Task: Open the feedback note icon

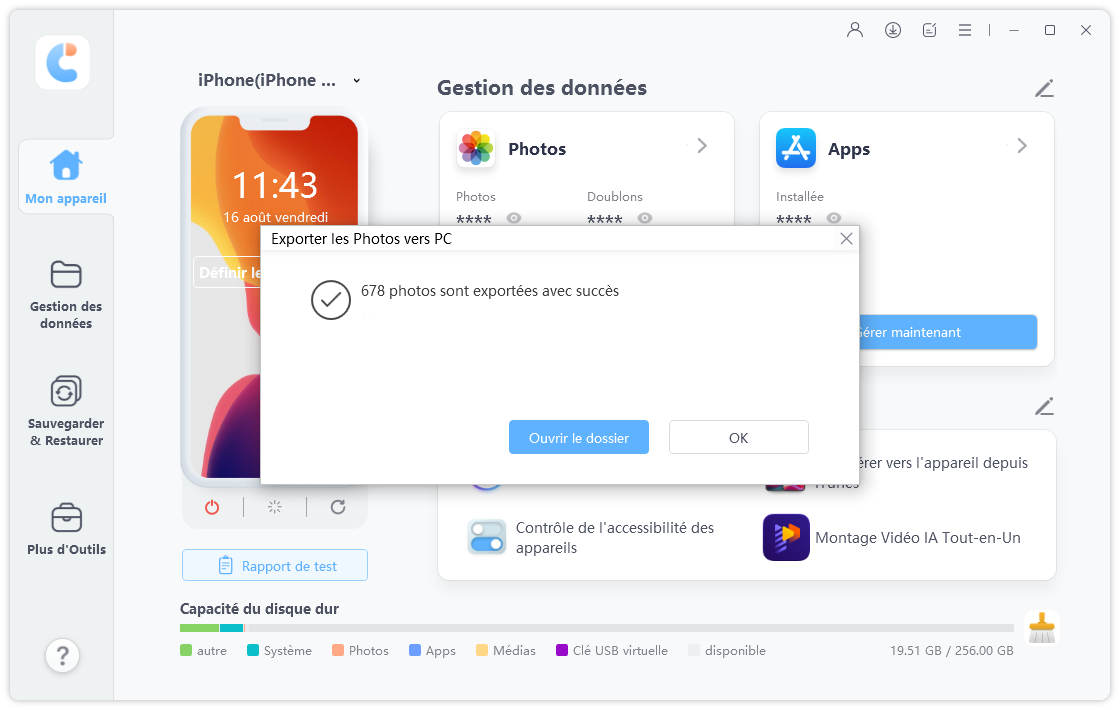Action: pos(929,30)
